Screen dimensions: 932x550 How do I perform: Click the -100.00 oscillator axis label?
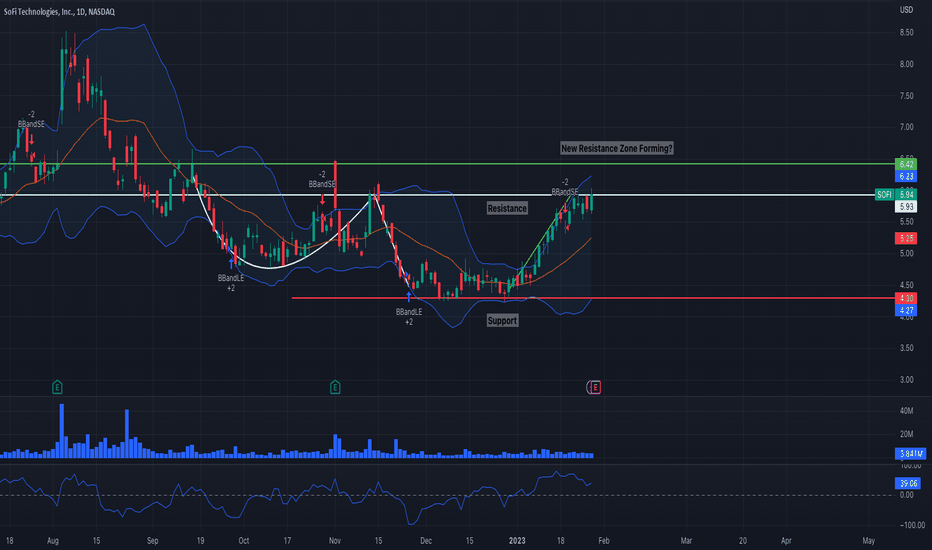pyautogui.click(x=912, y=525)
